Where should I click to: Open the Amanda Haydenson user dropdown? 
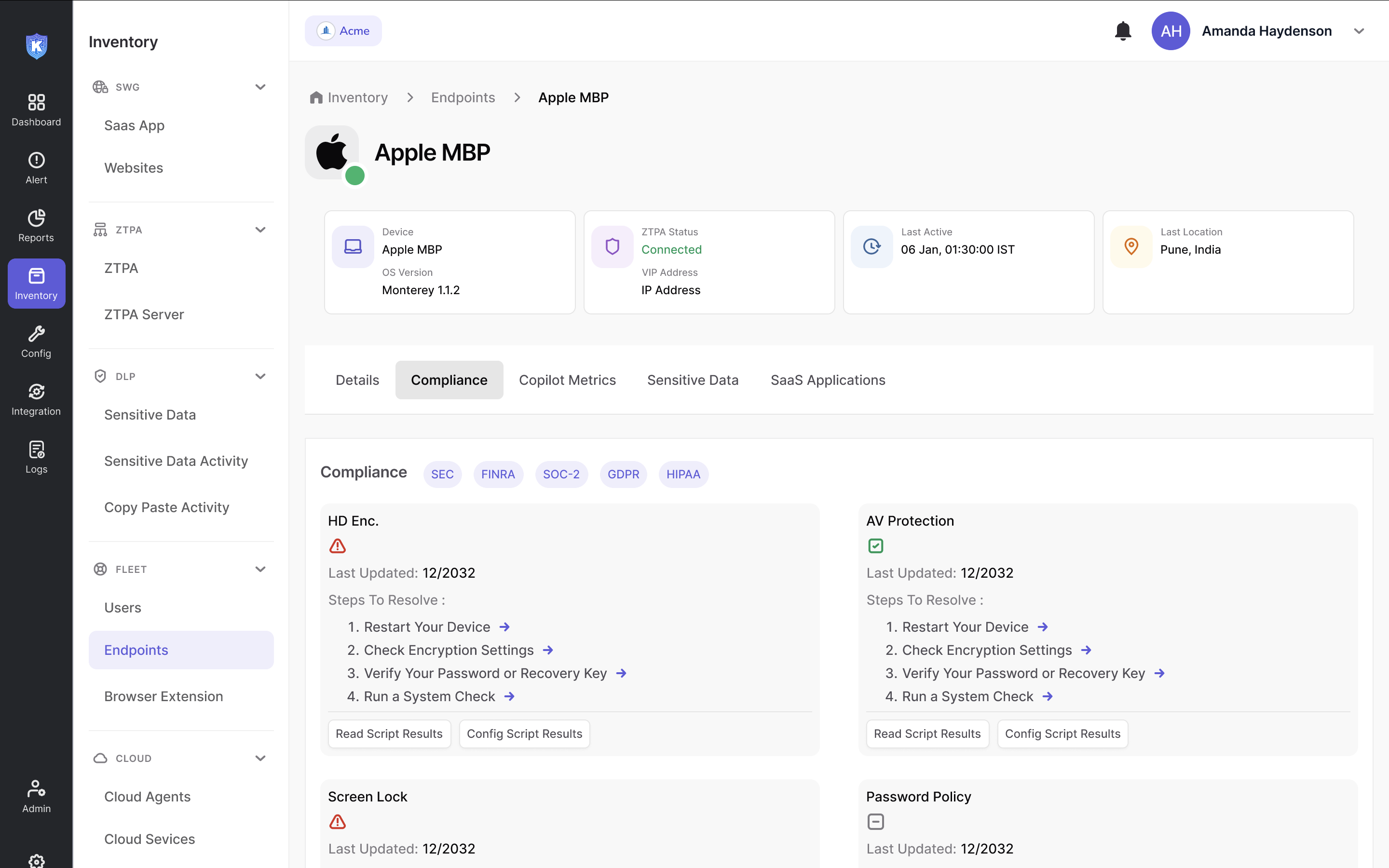(x=1359, y=31)
